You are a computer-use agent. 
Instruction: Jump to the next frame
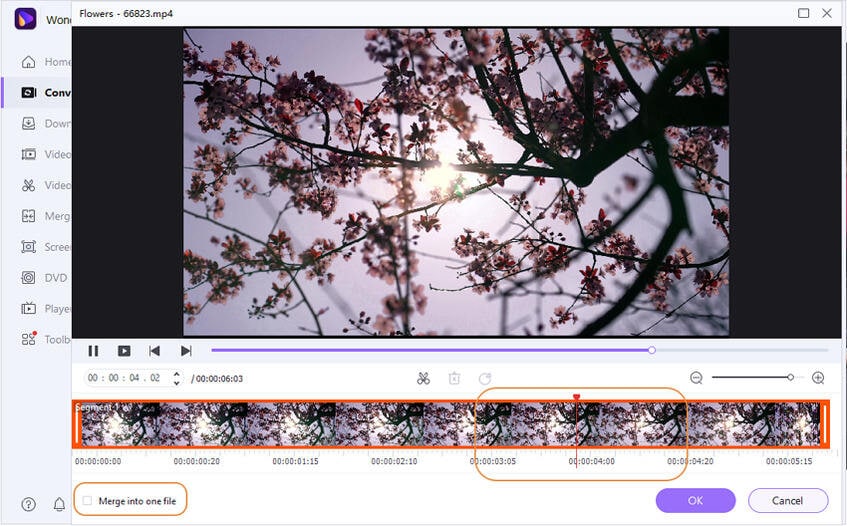pyautogui.click(x=186, y=351)
